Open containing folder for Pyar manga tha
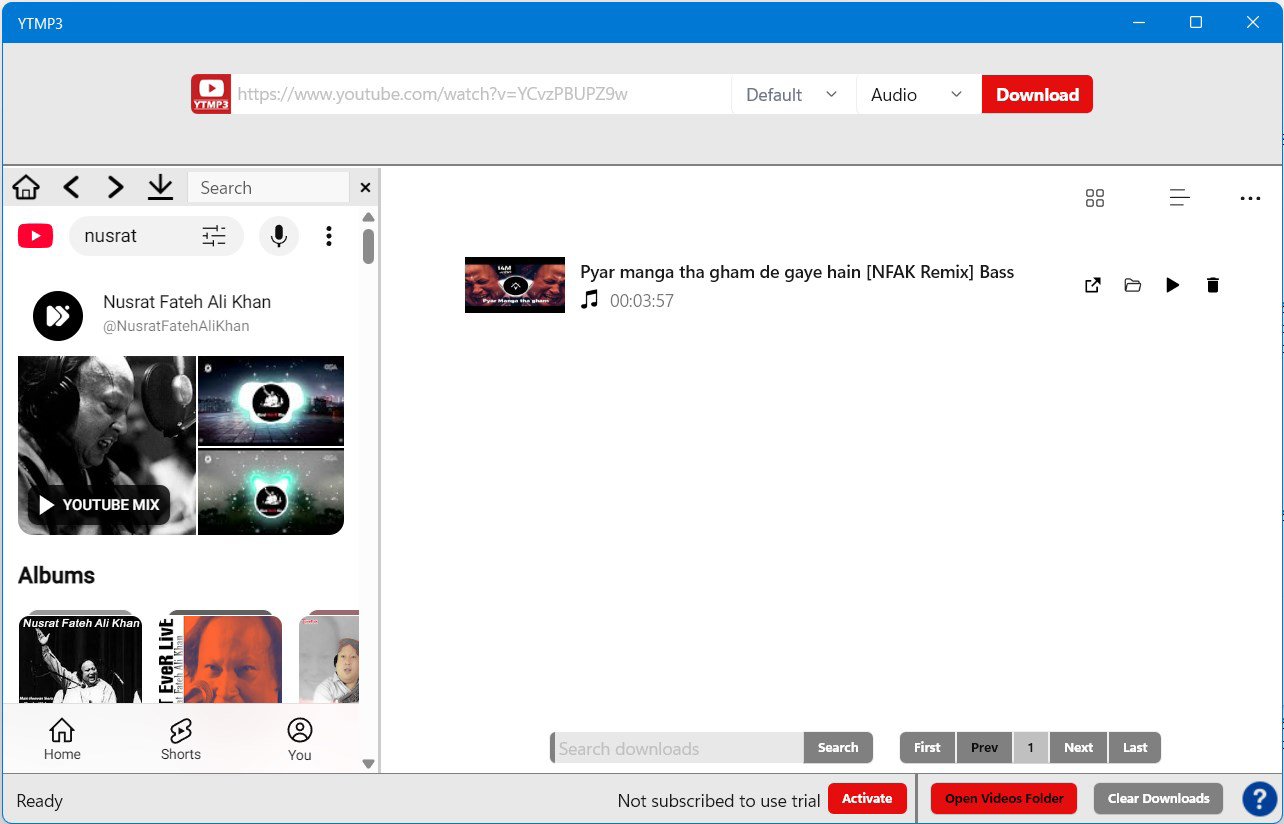The image size is (1284, 824). pyautogui.click(x=1133, y=285)
